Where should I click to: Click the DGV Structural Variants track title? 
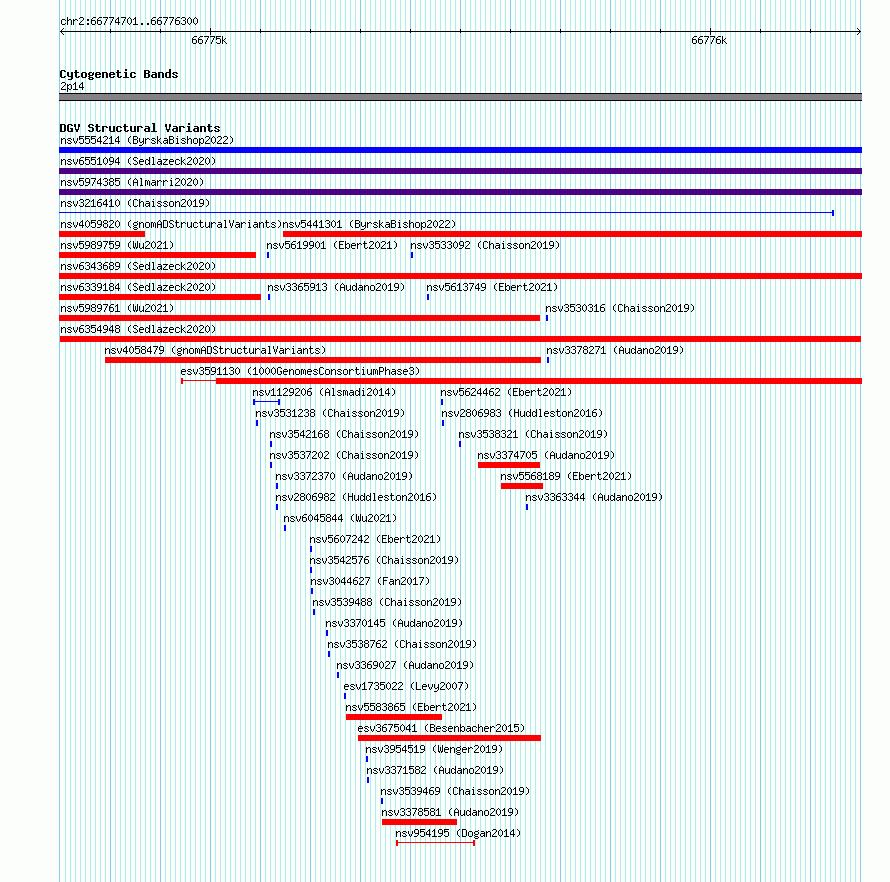tap(140, 128)
